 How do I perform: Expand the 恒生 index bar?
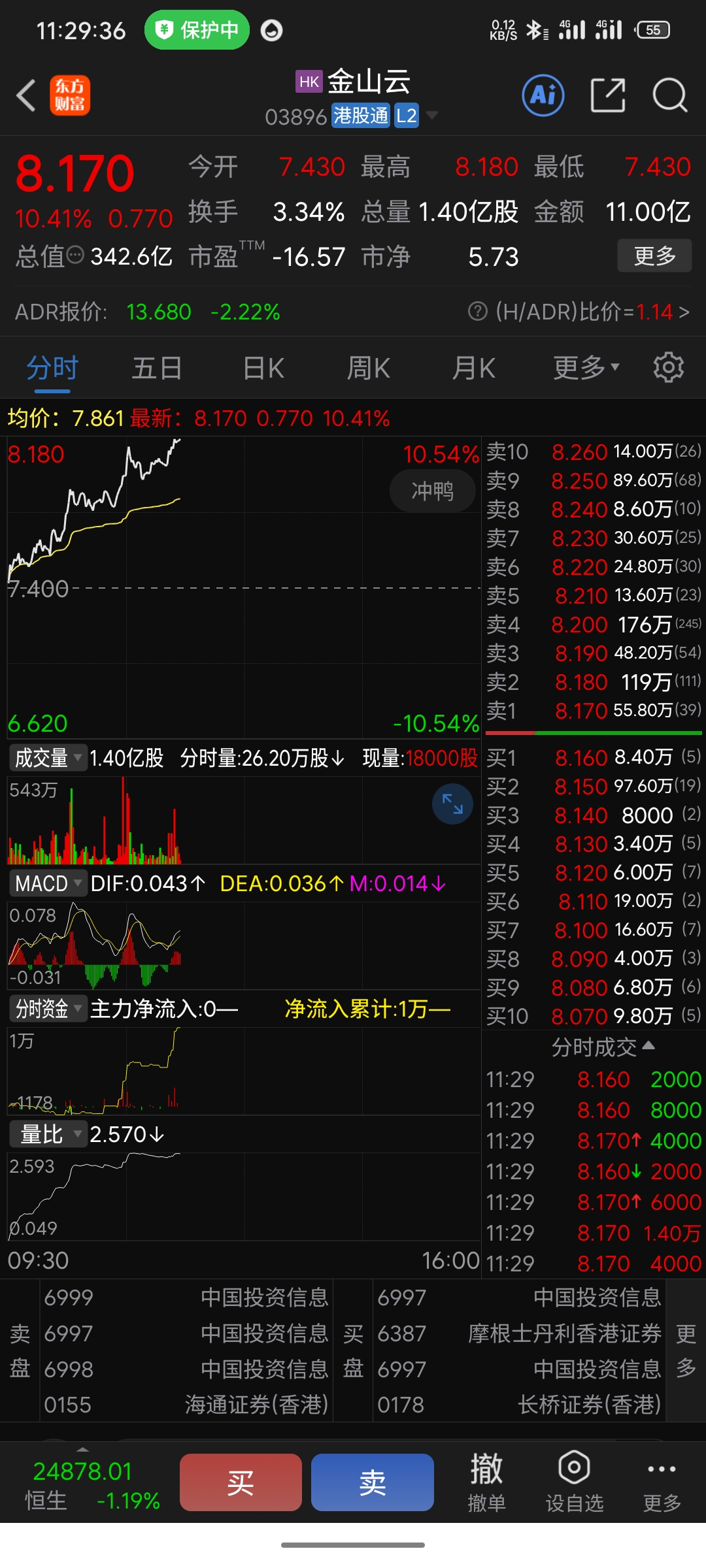click(82, 1449)
